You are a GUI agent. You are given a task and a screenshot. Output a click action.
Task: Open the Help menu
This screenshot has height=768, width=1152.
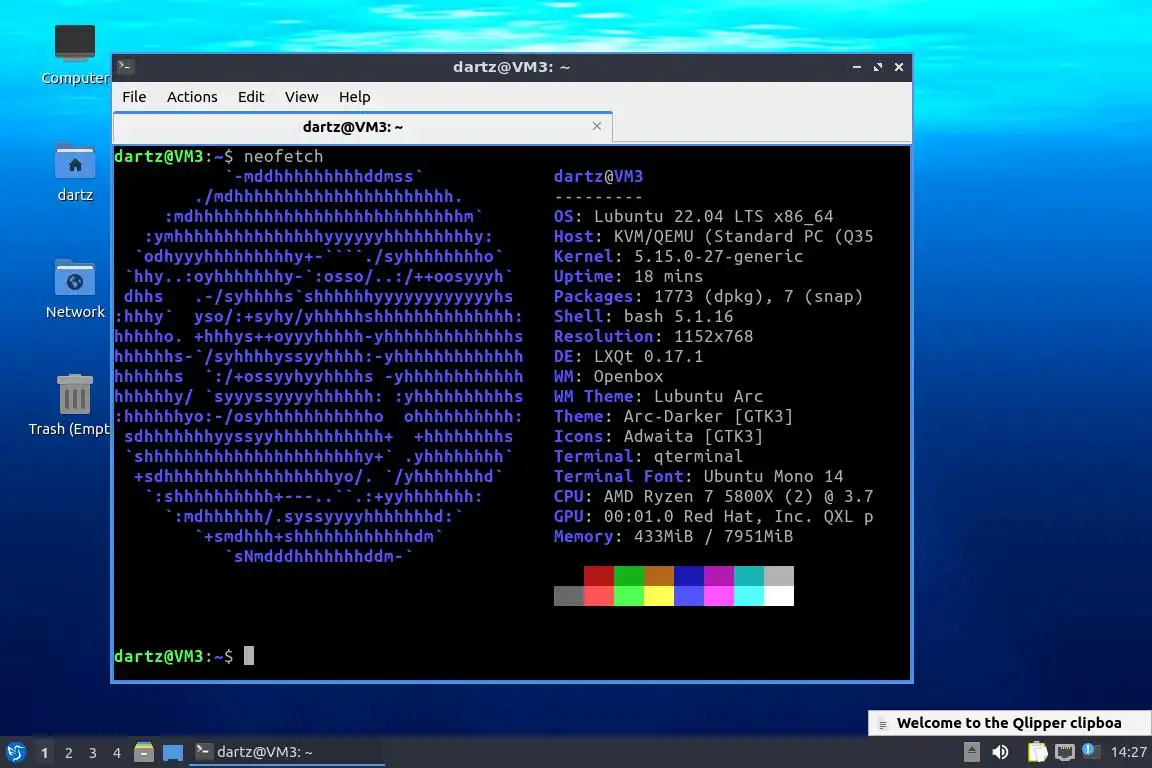(x=354, y=97)
